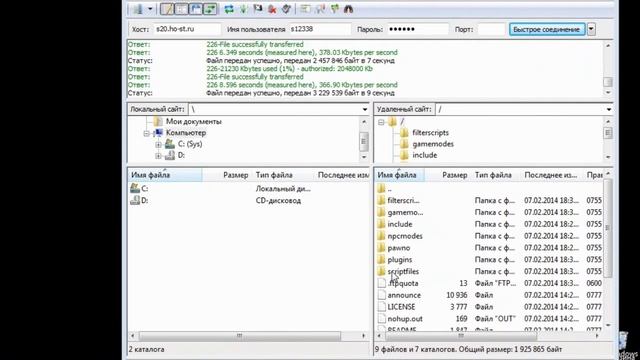Expand C: (Sys) drive node
This screenshot has width=640, height=360.
click(158, 144)
